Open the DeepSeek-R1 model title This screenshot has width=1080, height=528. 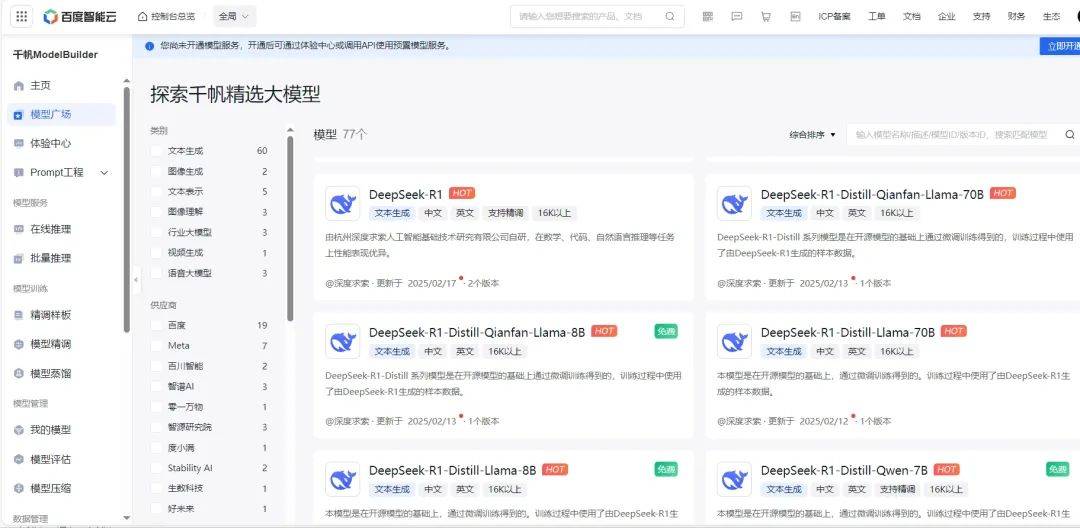pyautogui.click(x=406, y=194)
